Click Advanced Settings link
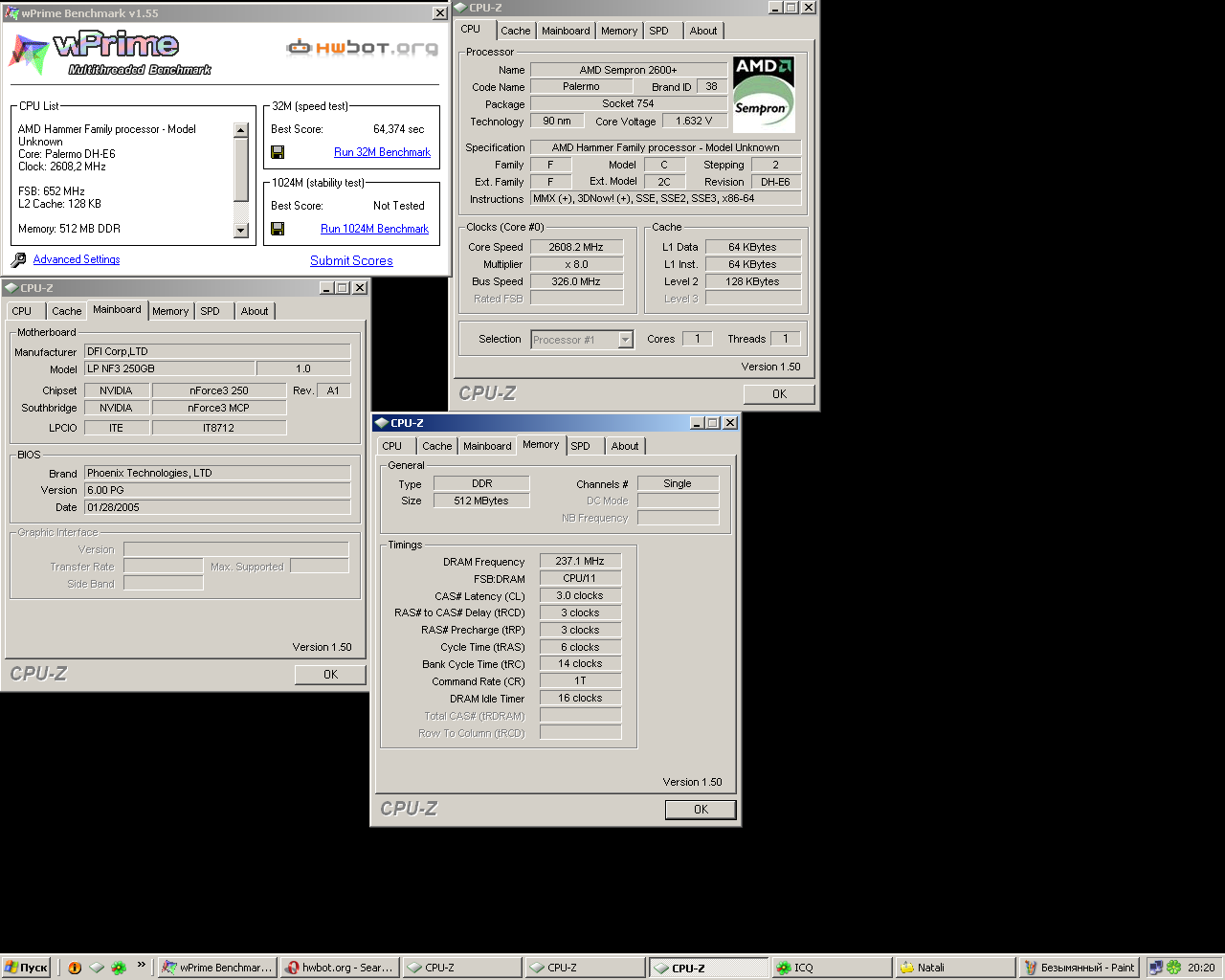The image size is (1225, 980). (77, 259)
